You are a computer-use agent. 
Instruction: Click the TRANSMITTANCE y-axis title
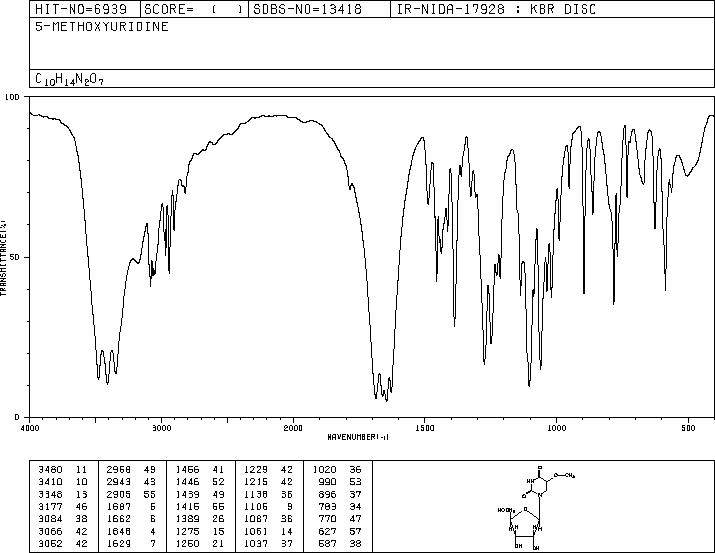click(x=4, y=258)
